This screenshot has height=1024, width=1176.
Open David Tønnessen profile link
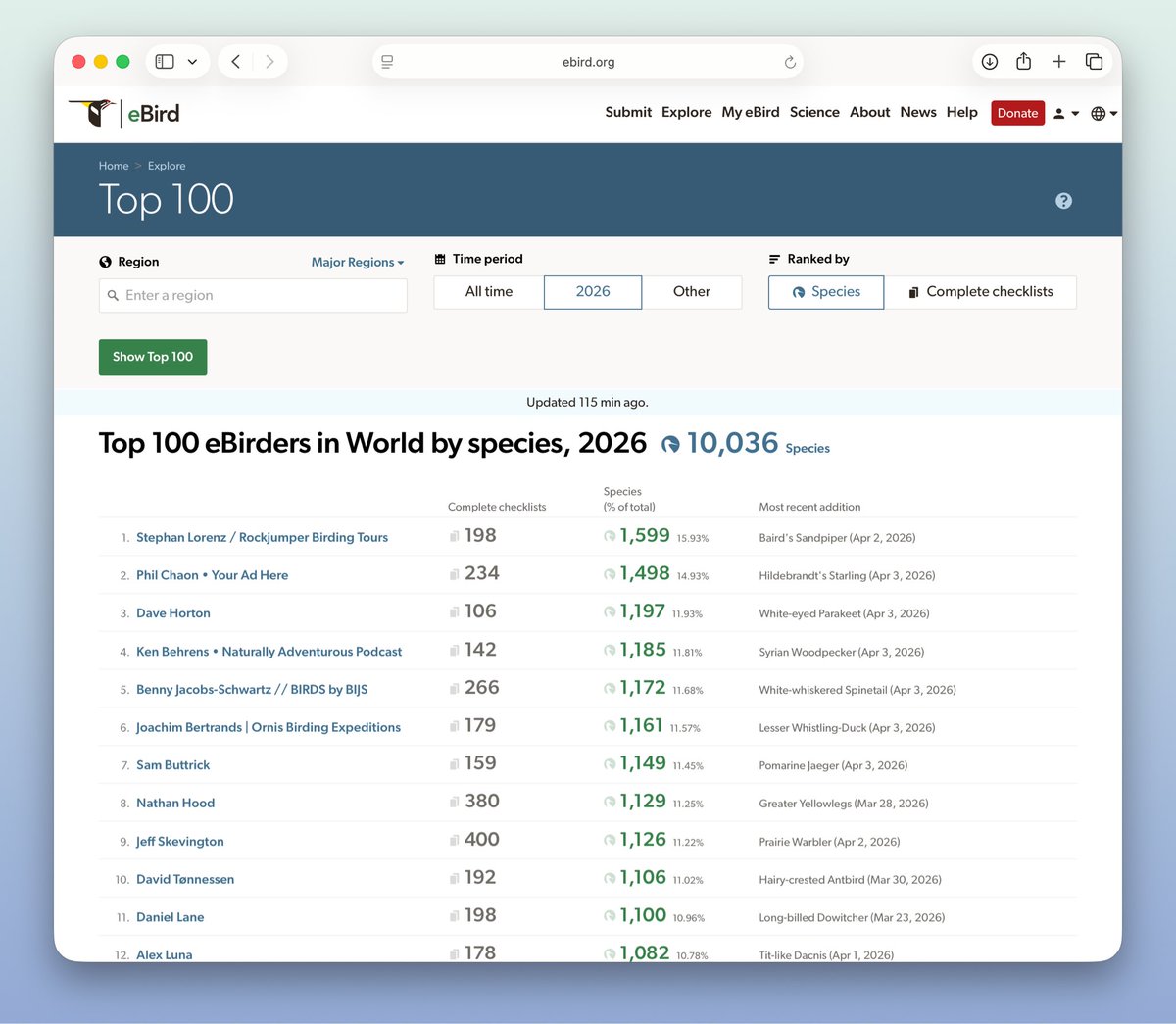[x=185, y=880]
